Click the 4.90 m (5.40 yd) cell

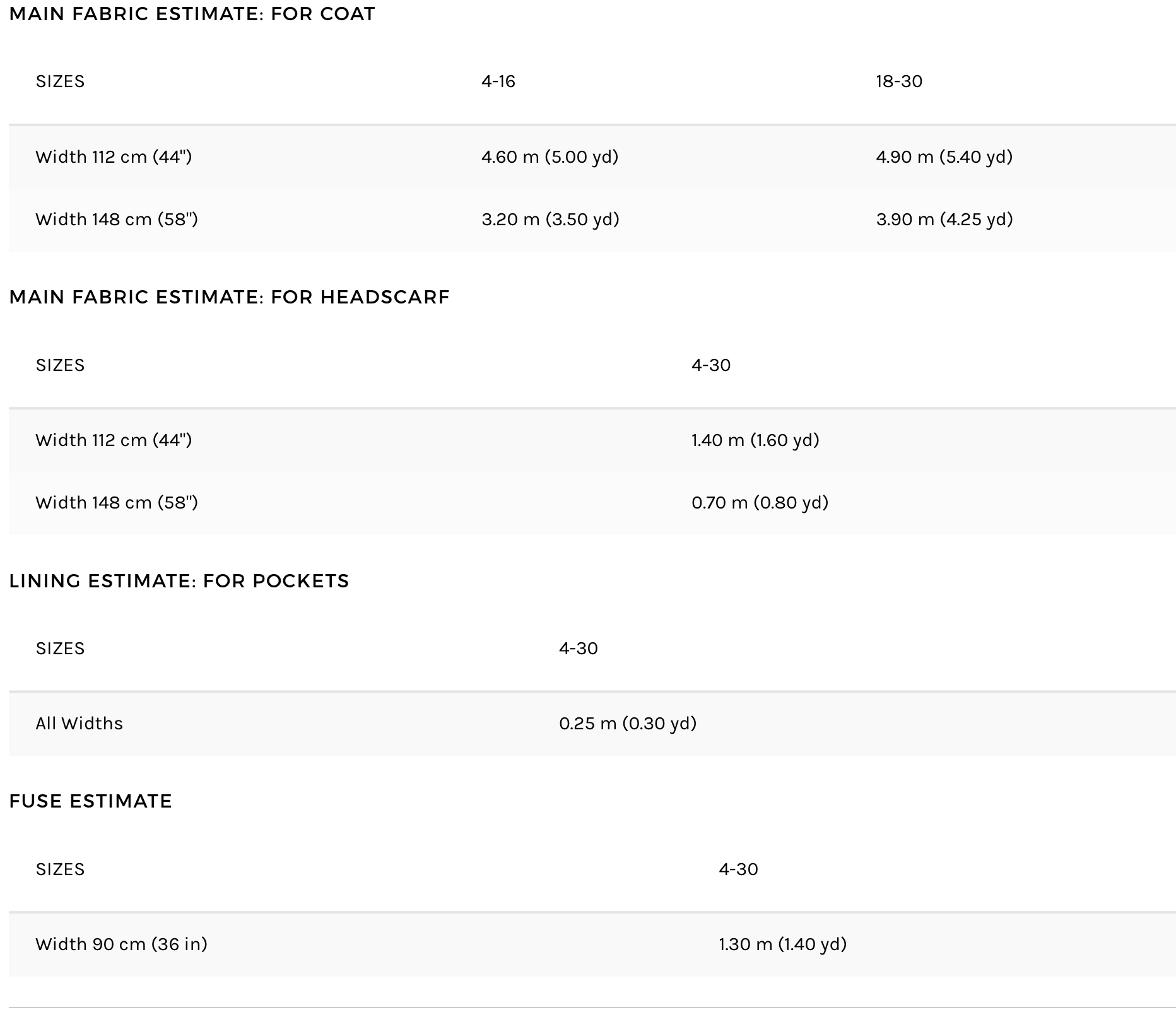(x=944, y=156)
